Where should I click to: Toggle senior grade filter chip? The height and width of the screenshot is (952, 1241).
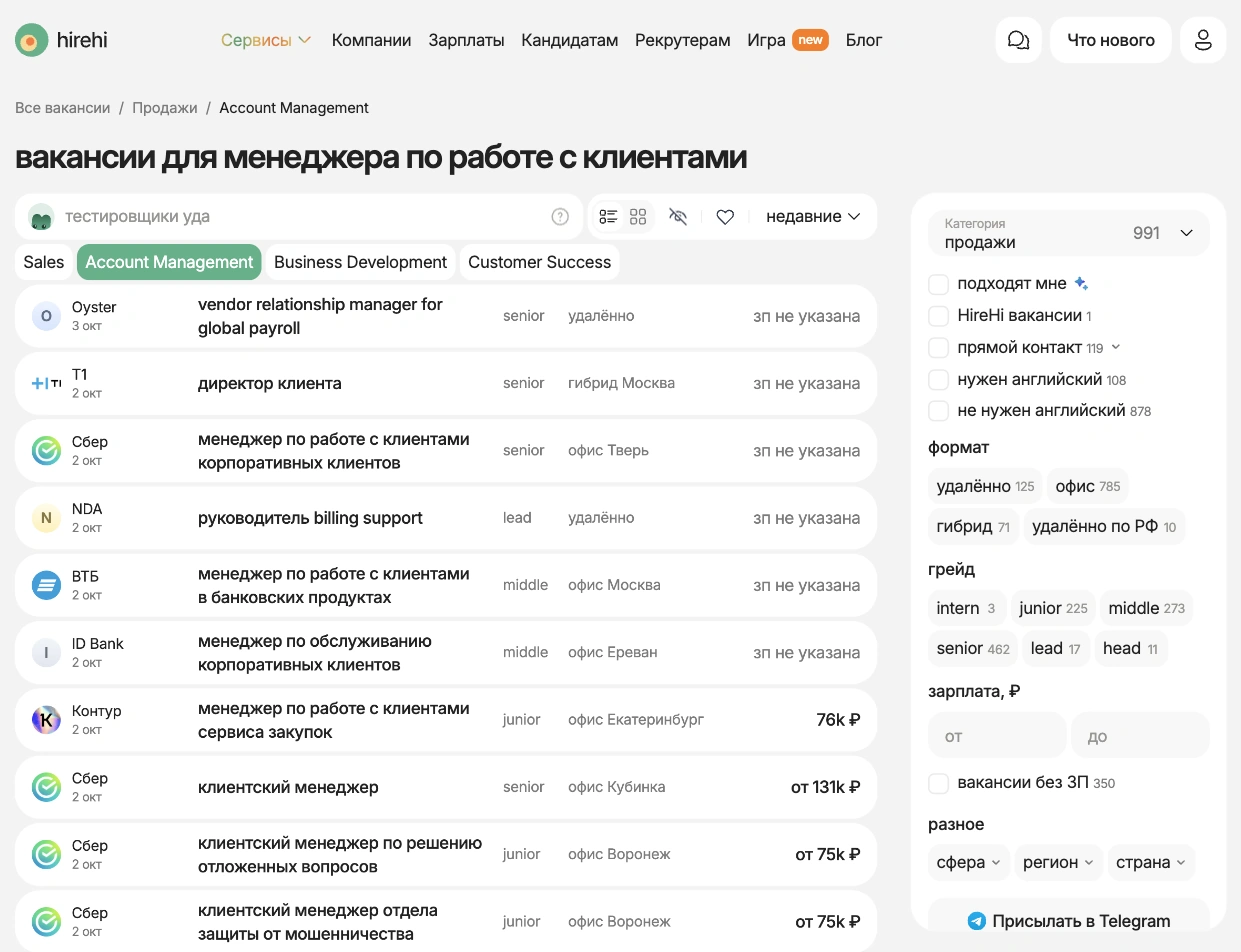click(973, 648)
